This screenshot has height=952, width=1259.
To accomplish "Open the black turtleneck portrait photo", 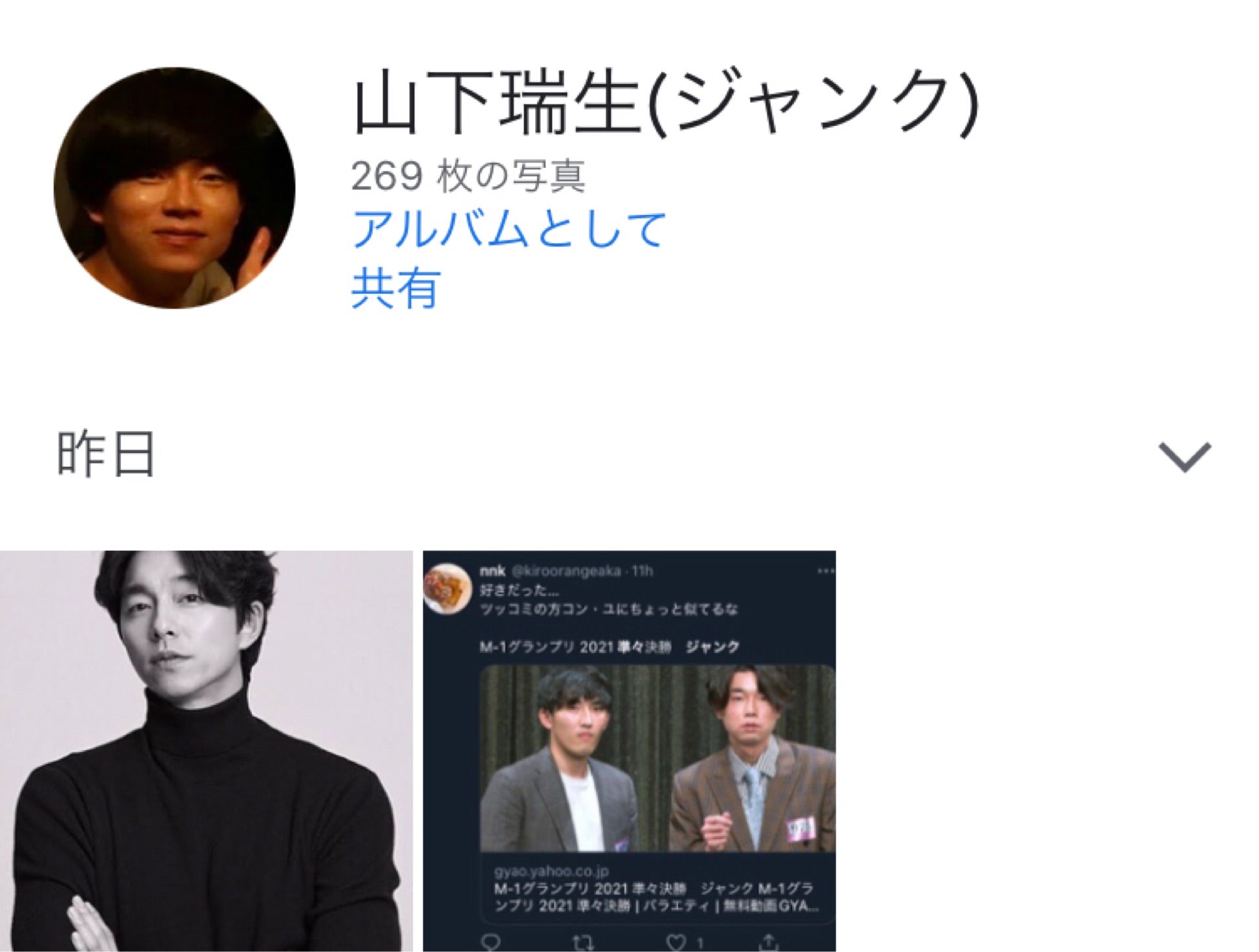I will (x=207, y=751).
